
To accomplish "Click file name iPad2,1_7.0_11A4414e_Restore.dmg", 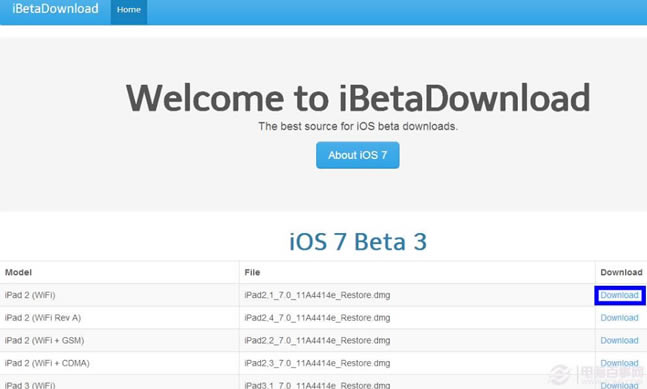I will tap(317, 295).
